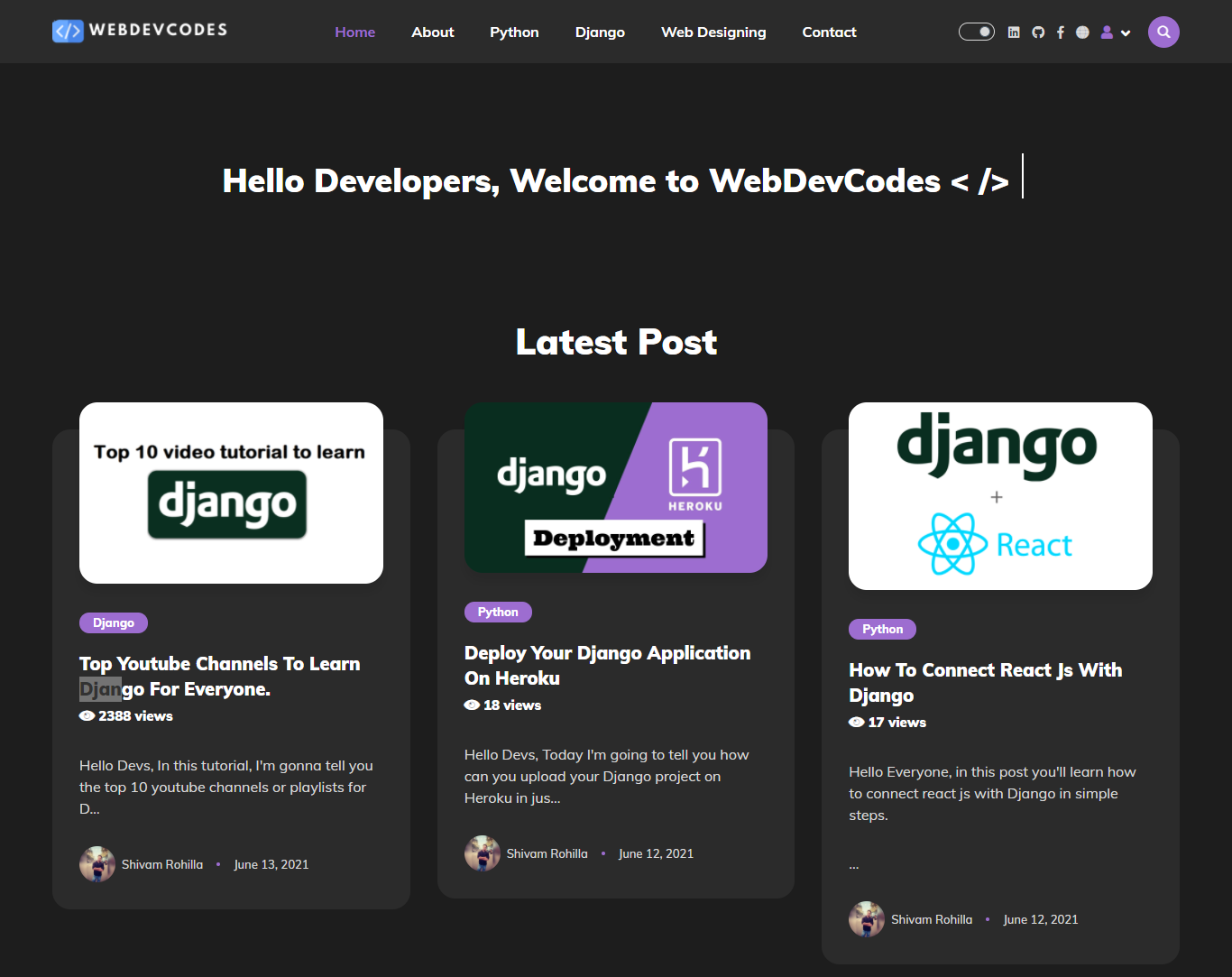Image resolution: width=1232 pixels, height=977 pixels.
Task: Toggle the dark mode switch
Action: tap(977, 32)
